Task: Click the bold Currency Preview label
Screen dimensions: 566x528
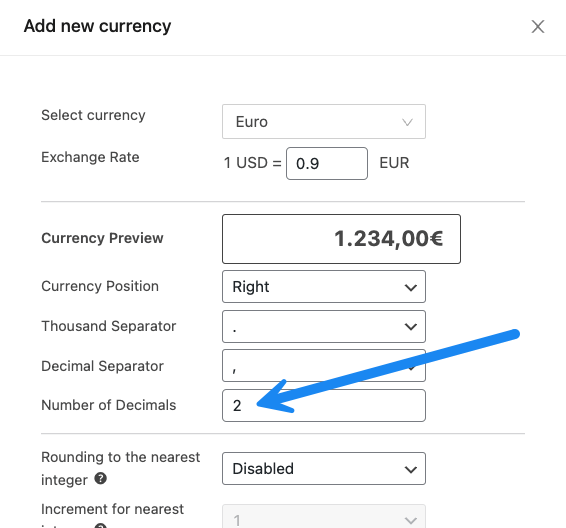Action: point(102,238)
